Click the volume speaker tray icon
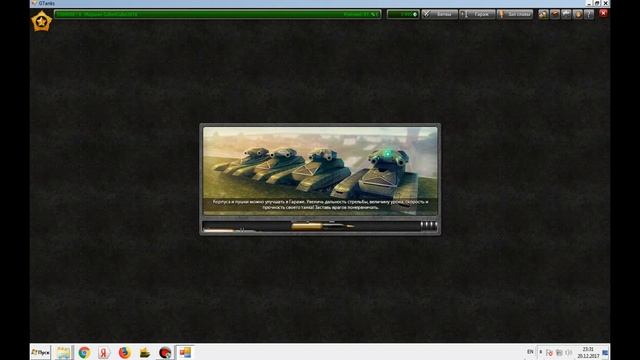Screen dimensions: 640x360 click(569, 352)
